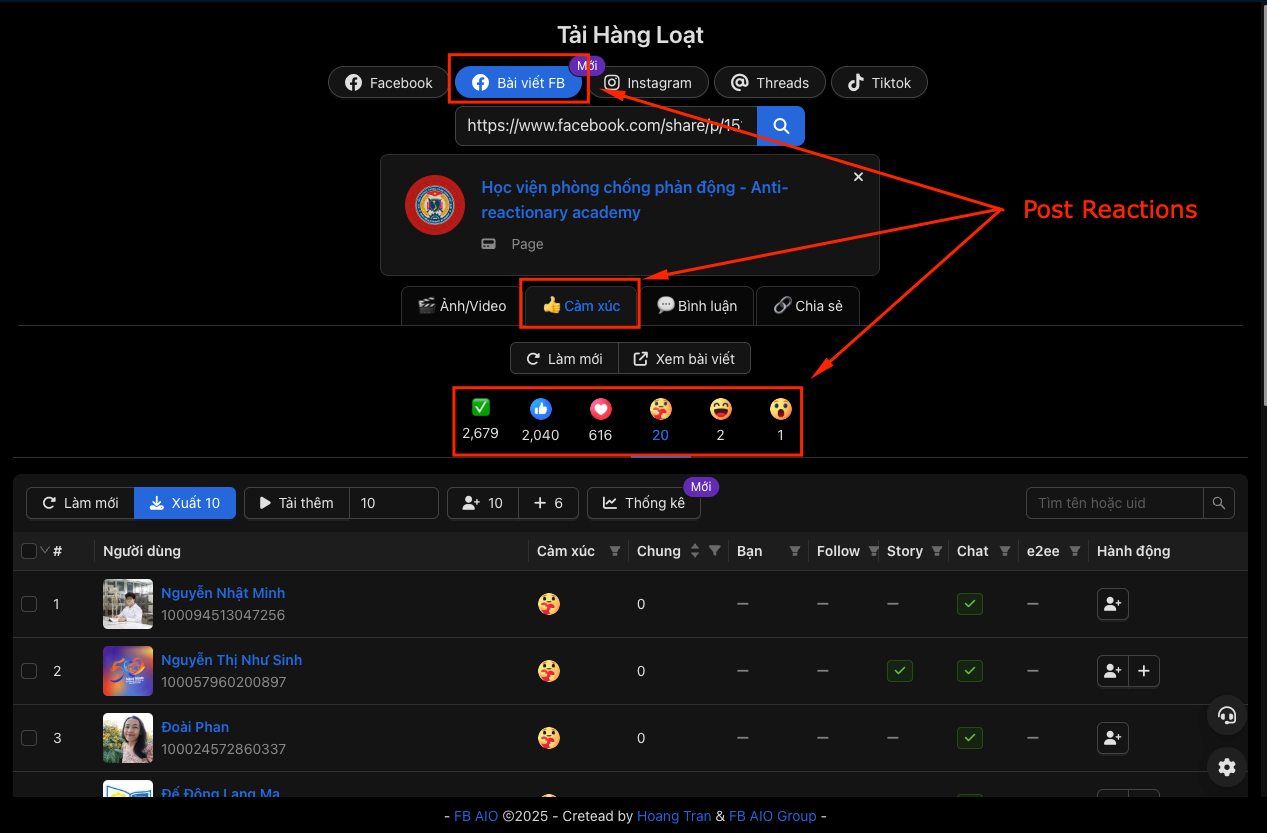This screenshot has width=1267, height=833.
Task: Click the bulk add-friend 10 button
Action: tap(483, 503)
